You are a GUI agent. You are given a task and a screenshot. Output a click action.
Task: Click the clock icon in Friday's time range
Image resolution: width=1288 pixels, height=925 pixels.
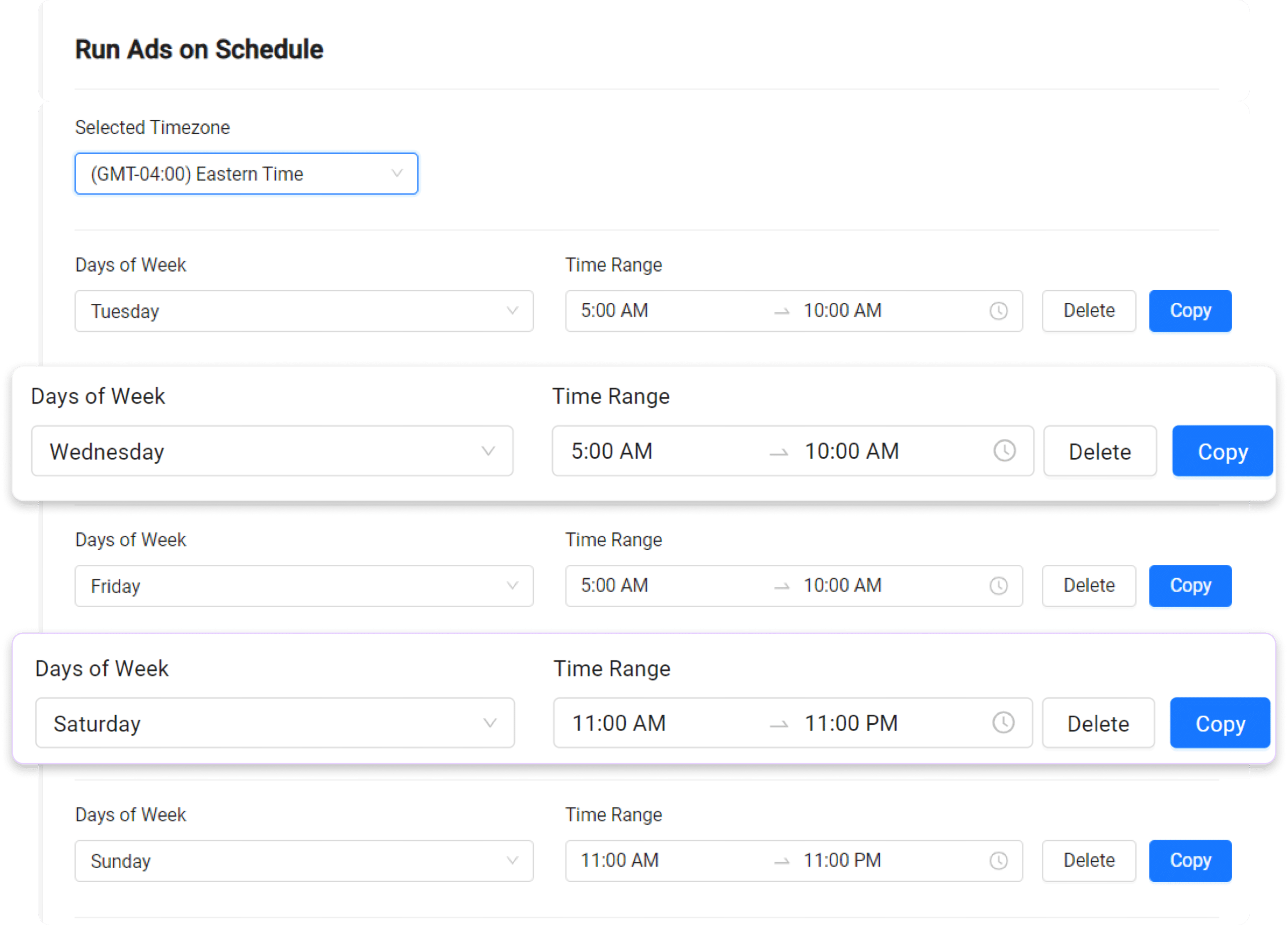(998, 586)
